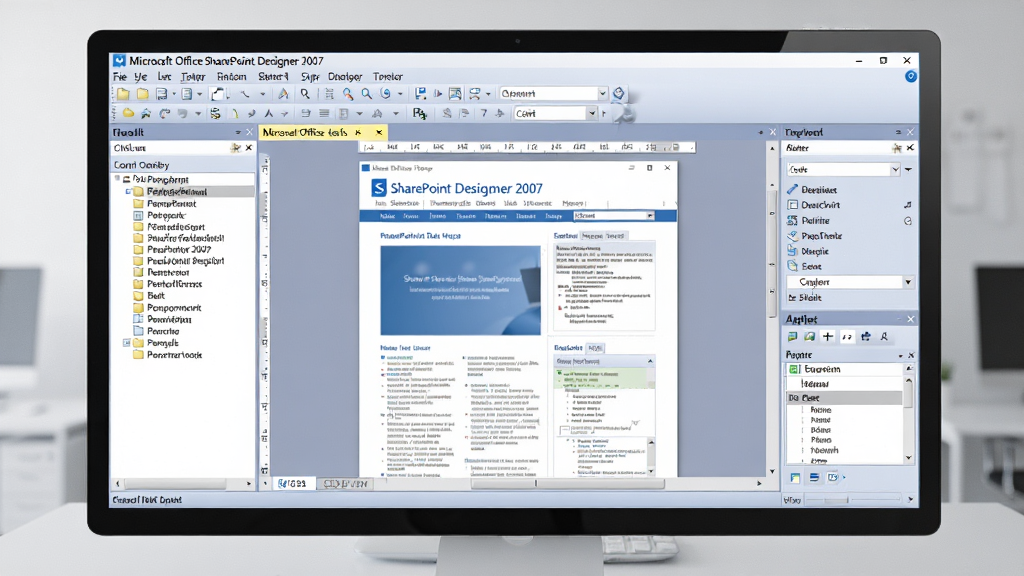This screenshot has height=576, width=1024.
Task: Click the blue floppy publish icon in top toolbar
Action: pyautogui.click(x=421, y=94)
